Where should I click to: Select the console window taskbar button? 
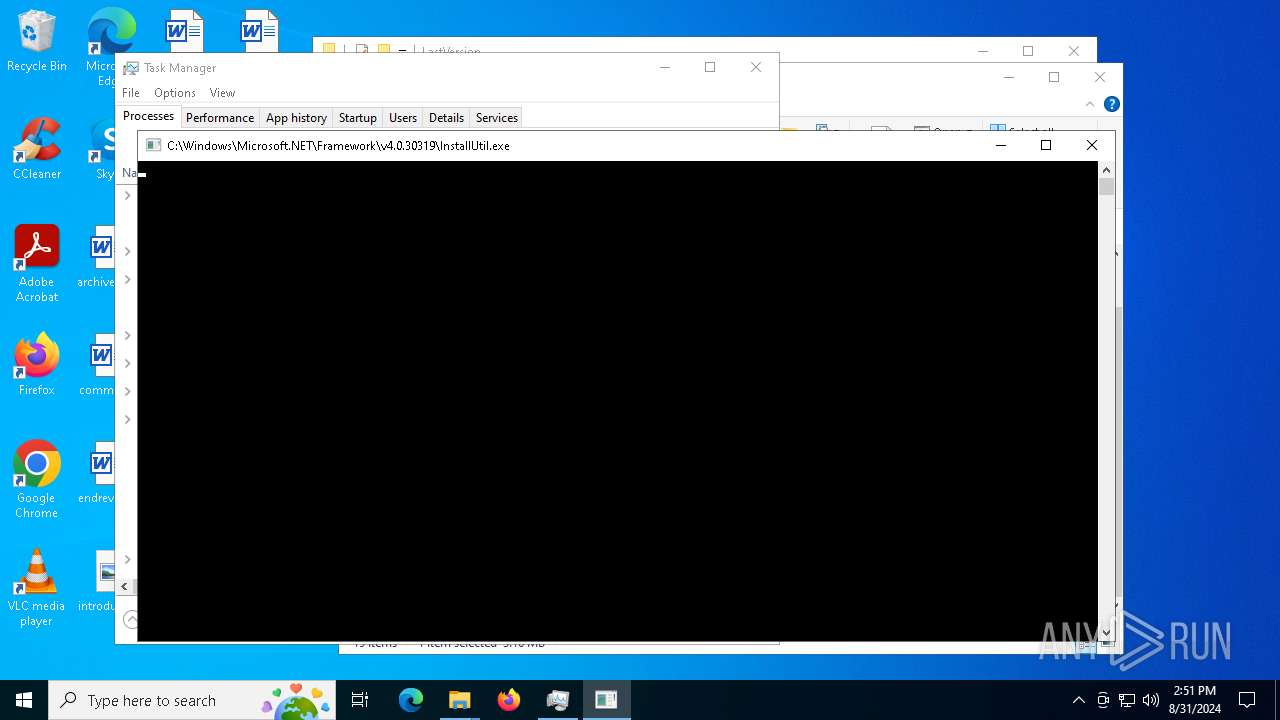point(606,700)
